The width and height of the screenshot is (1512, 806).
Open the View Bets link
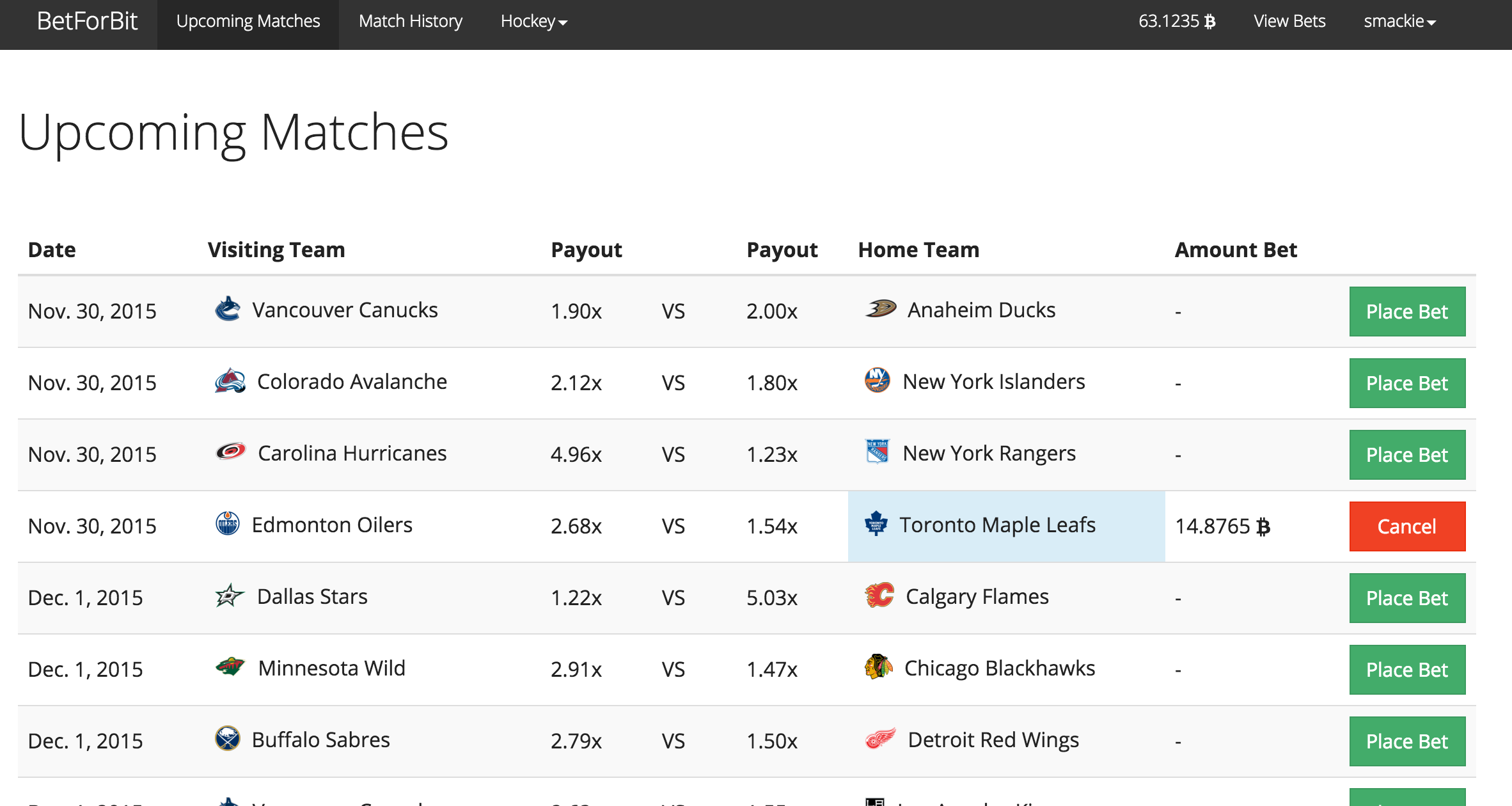coord(1289,22)
